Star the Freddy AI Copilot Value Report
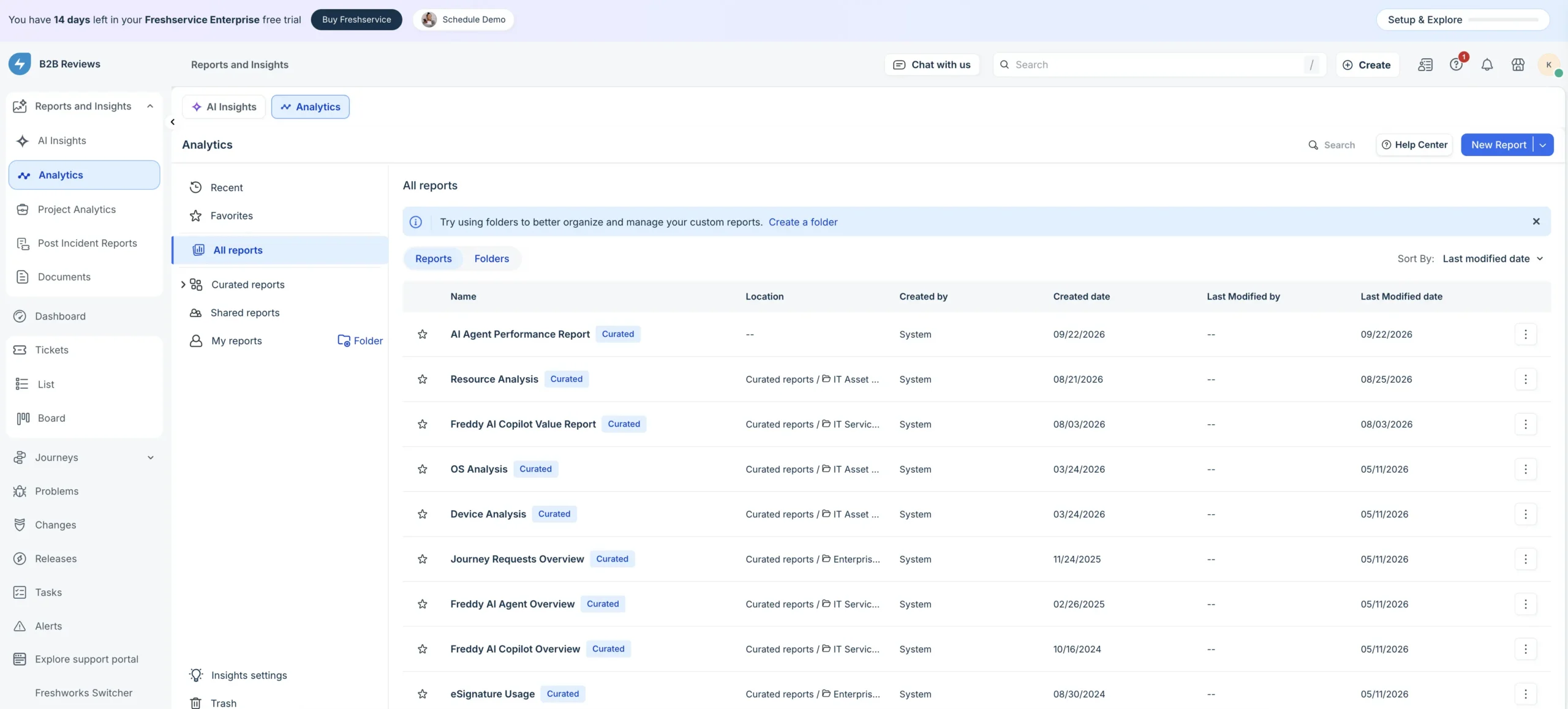The height and width of the screenshot is (709, 1568). coord(423,424)
